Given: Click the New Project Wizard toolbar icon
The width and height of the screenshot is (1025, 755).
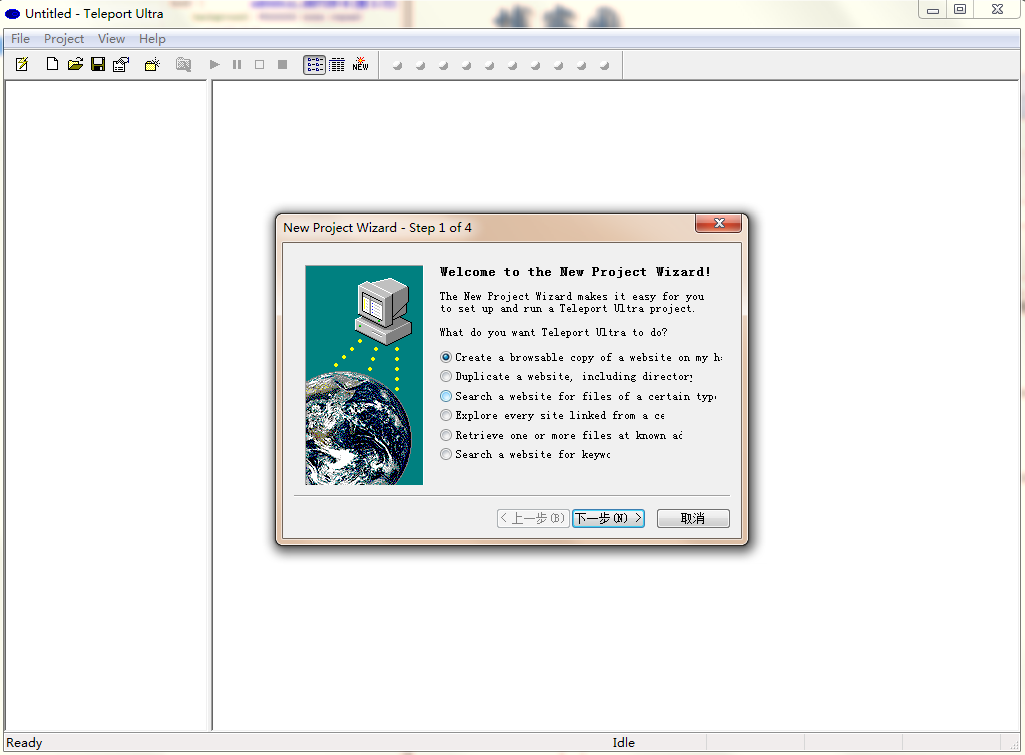Looking at the screenshot, I should pyautogui.click(x=22, y=65).
